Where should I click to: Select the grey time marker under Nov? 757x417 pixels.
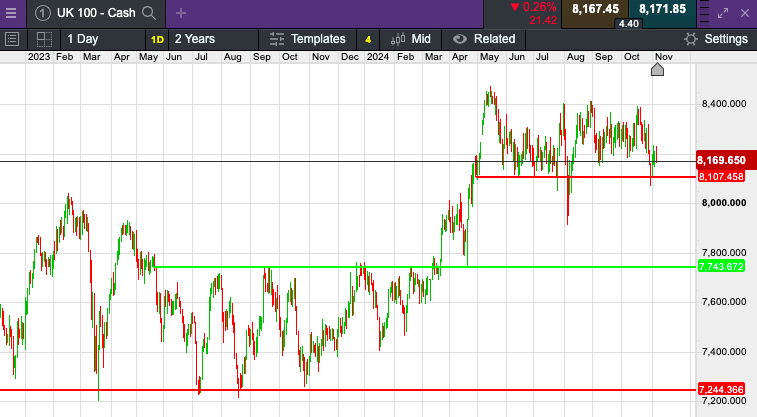657,70
